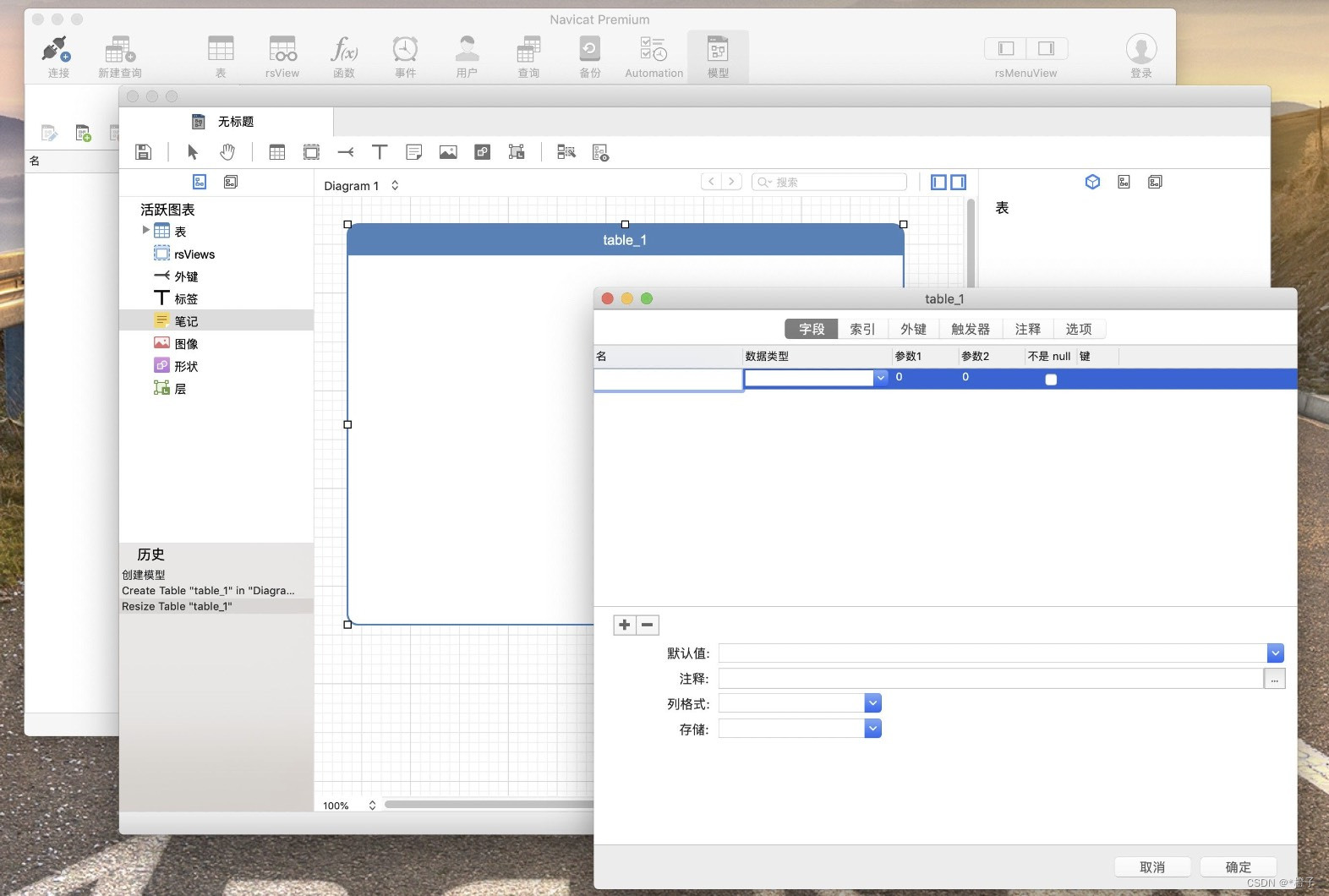The image size is (1329, 896).
Task: Click the 名 field name input cell
Action: pyautogui.click(x=668, y=380)
